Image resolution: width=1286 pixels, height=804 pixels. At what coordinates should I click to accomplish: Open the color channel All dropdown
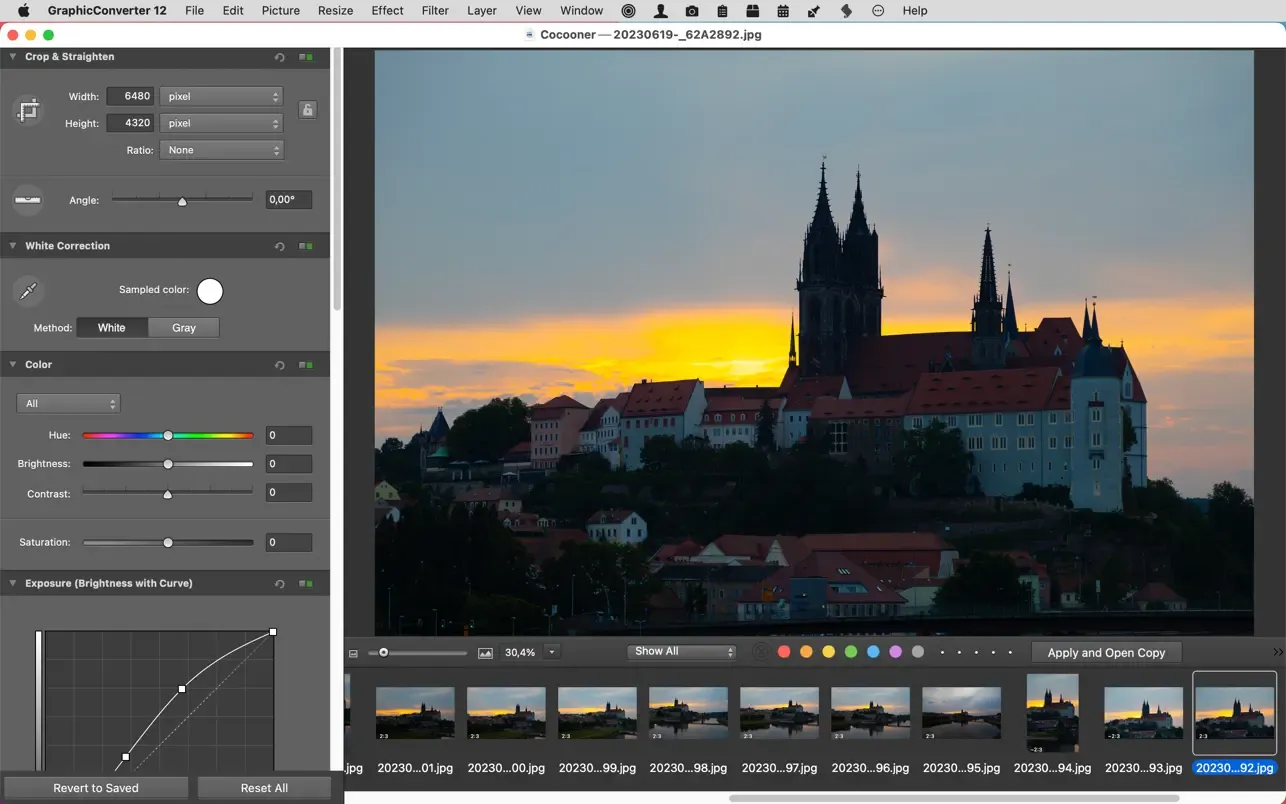coord(68,404)
